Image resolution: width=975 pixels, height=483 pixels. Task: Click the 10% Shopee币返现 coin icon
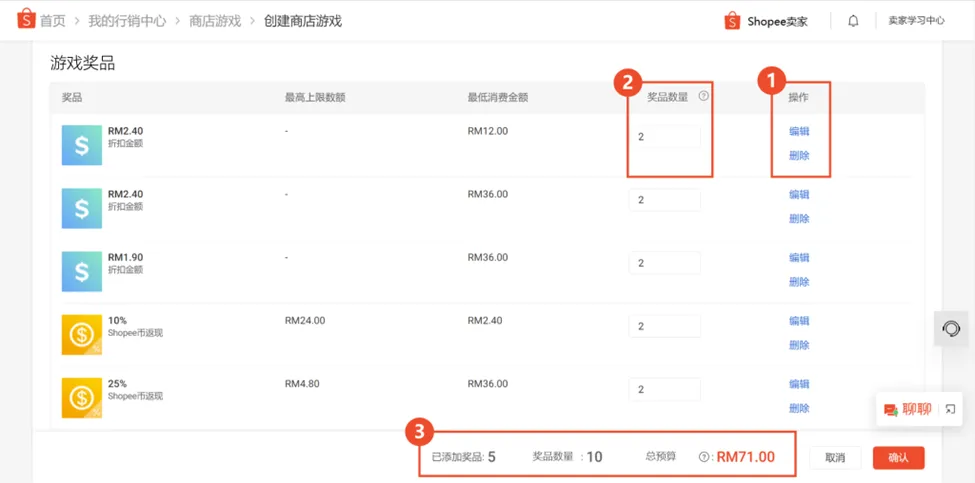pos(81,335)
